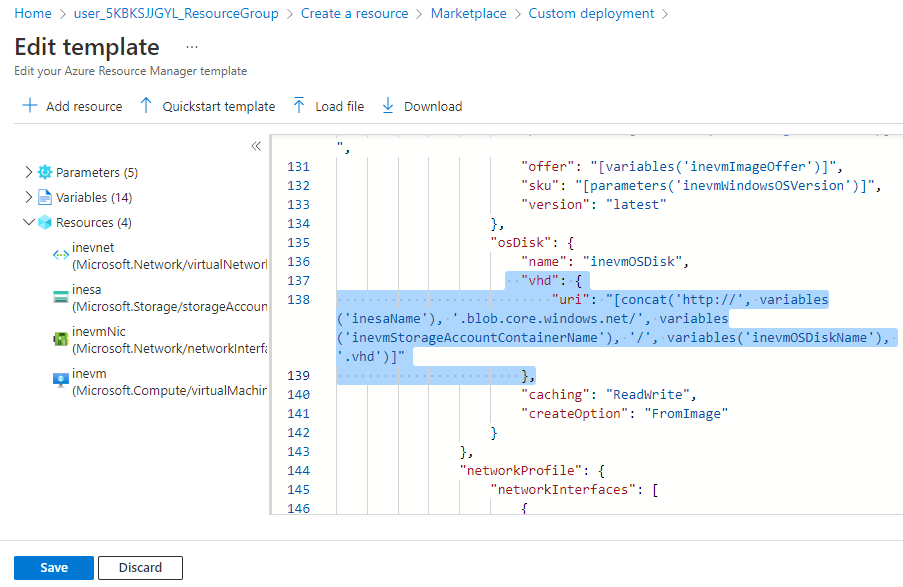Go to Home breadcrumb
This screenshot has width=903, height=587.
tap(33, 14)
